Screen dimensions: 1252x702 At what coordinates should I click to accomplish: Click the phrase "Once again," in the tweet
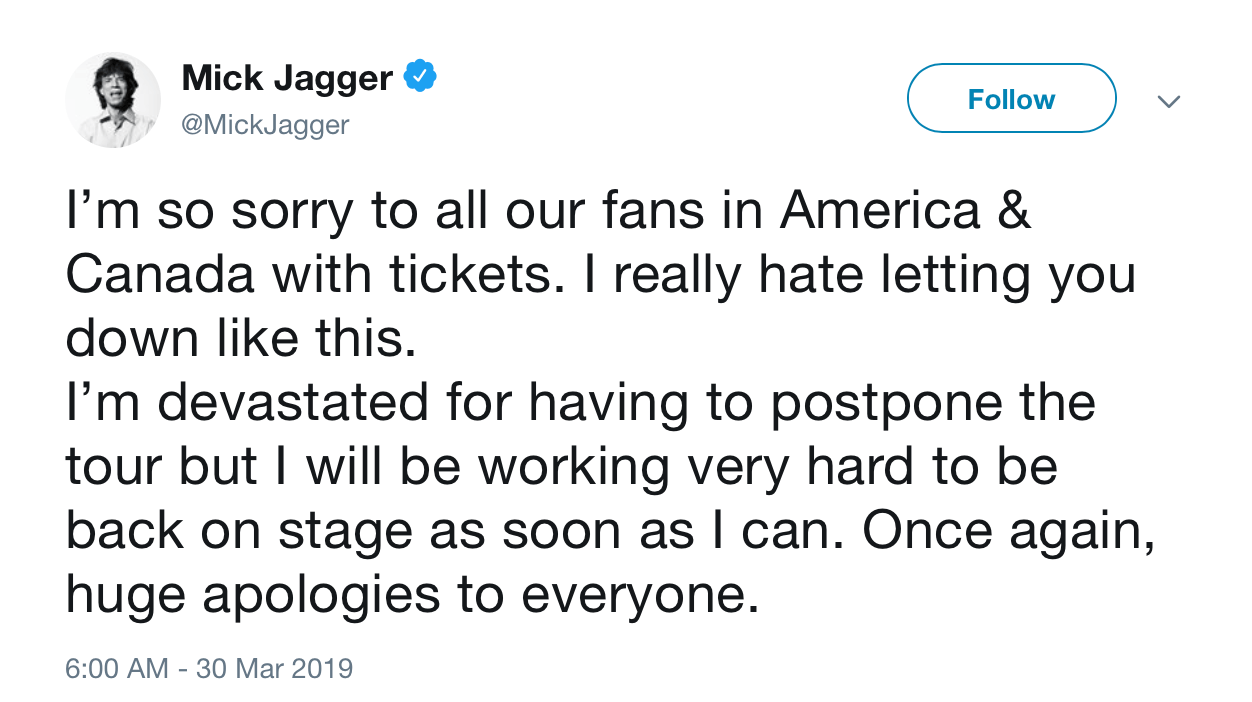1009,530
